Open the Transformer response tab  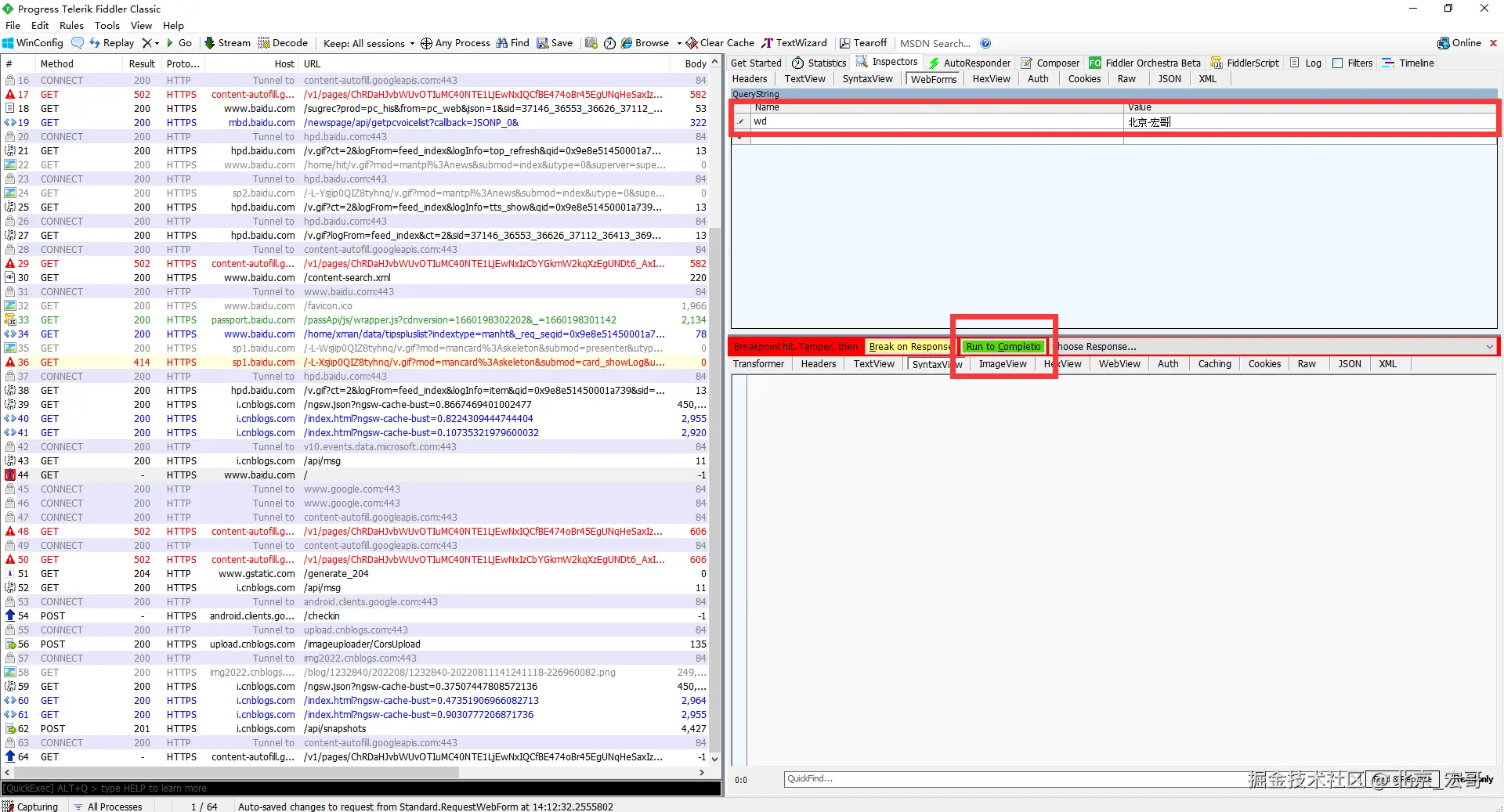[758, 364]
